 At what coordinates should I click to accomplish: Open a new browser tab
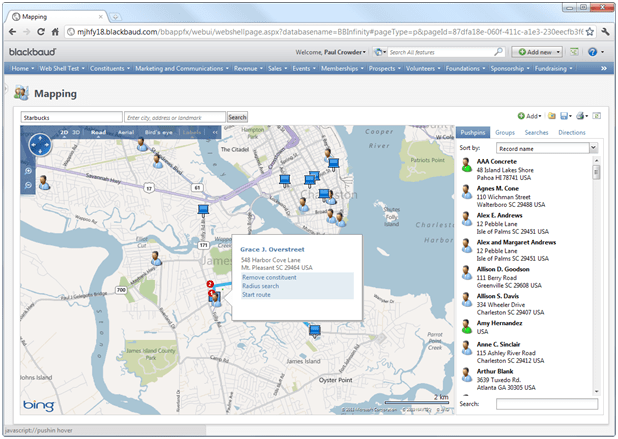coord(115,17)
